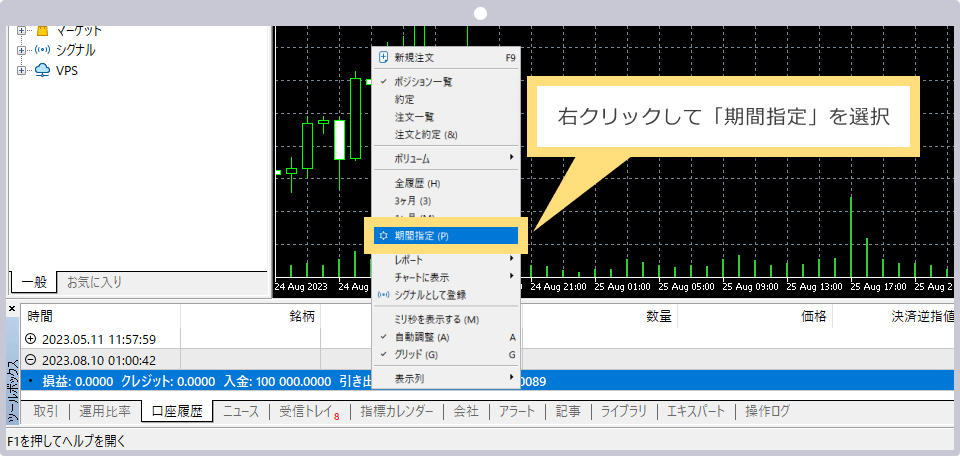
Task: Open the ニュース tab
Action: (x=241, y=411)
